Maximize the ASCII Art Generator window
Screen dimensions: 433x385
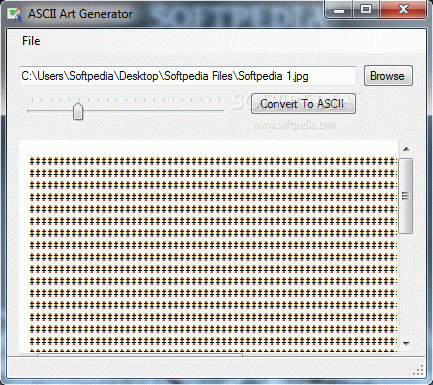[x=366, y=10]
